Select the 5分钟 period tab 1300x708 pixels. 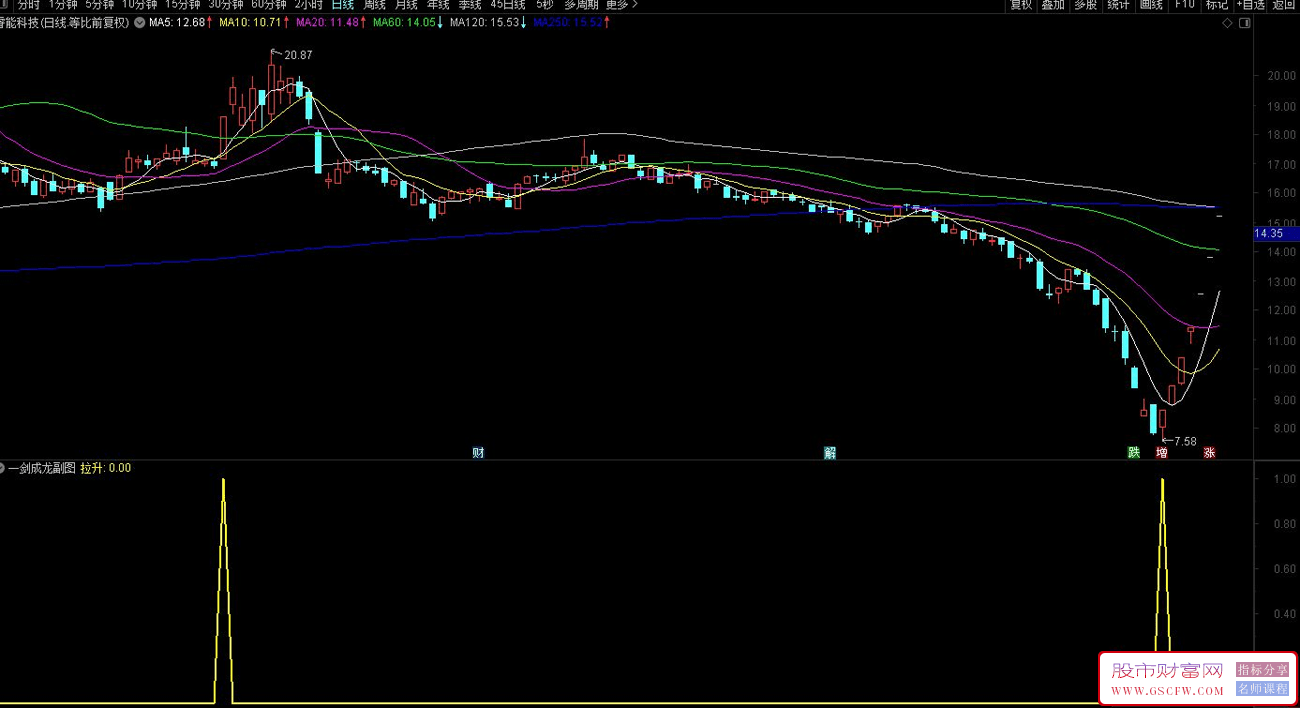pyautogui.click(x=100, y=4)
